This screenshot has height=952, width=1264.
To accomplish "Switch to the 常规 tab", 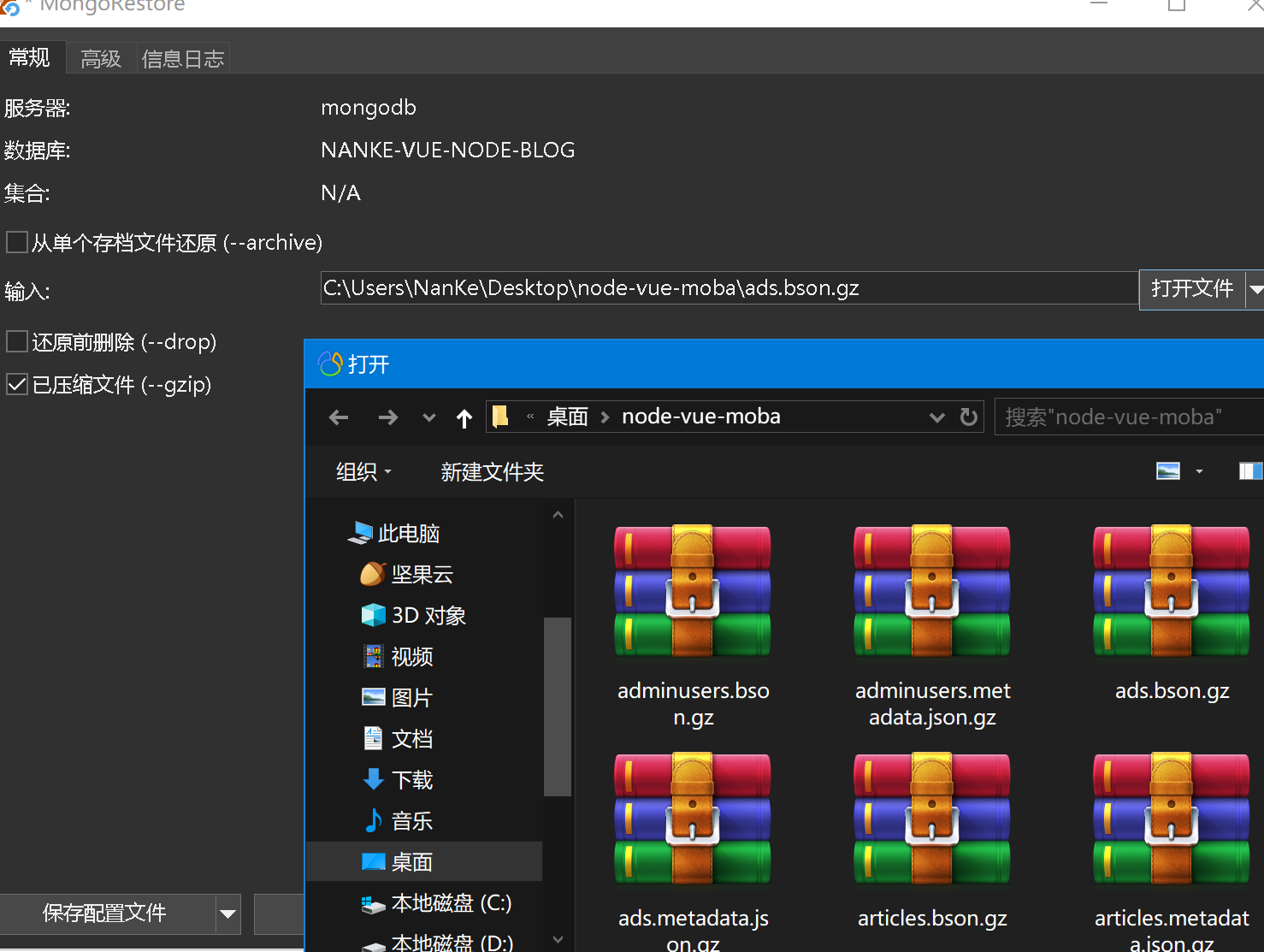I will (x=31, y=57).
